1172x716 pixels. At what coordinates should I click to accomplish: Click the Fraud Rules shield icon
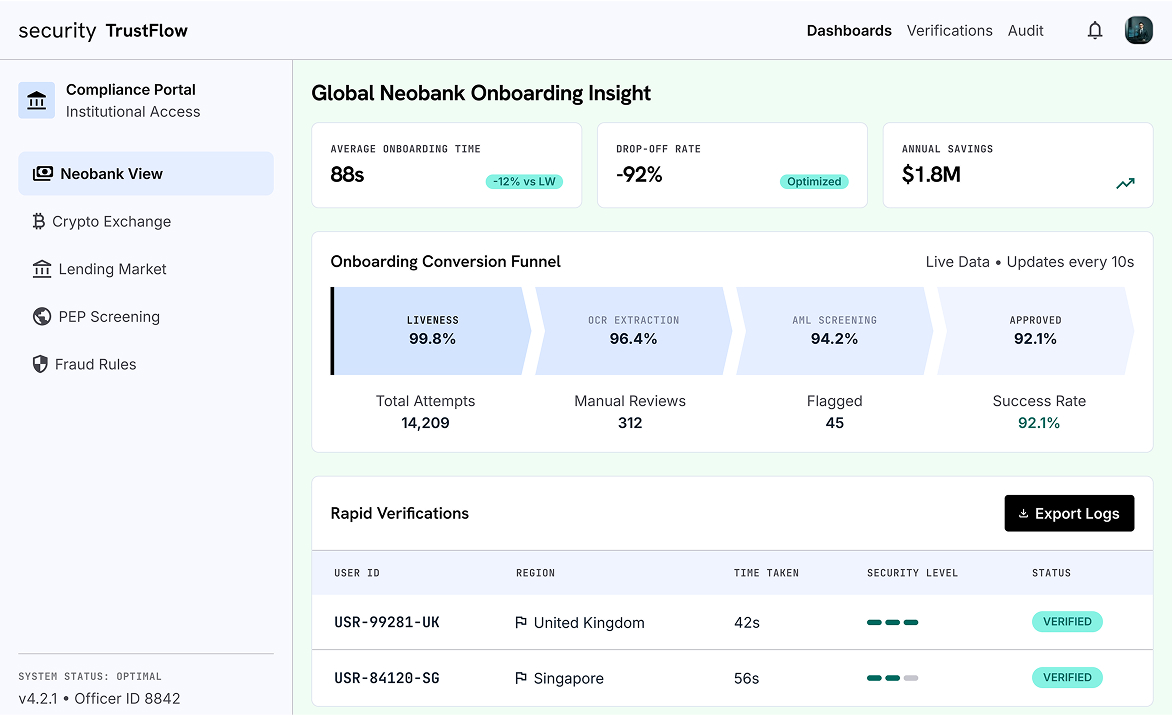tap(40, 364)
